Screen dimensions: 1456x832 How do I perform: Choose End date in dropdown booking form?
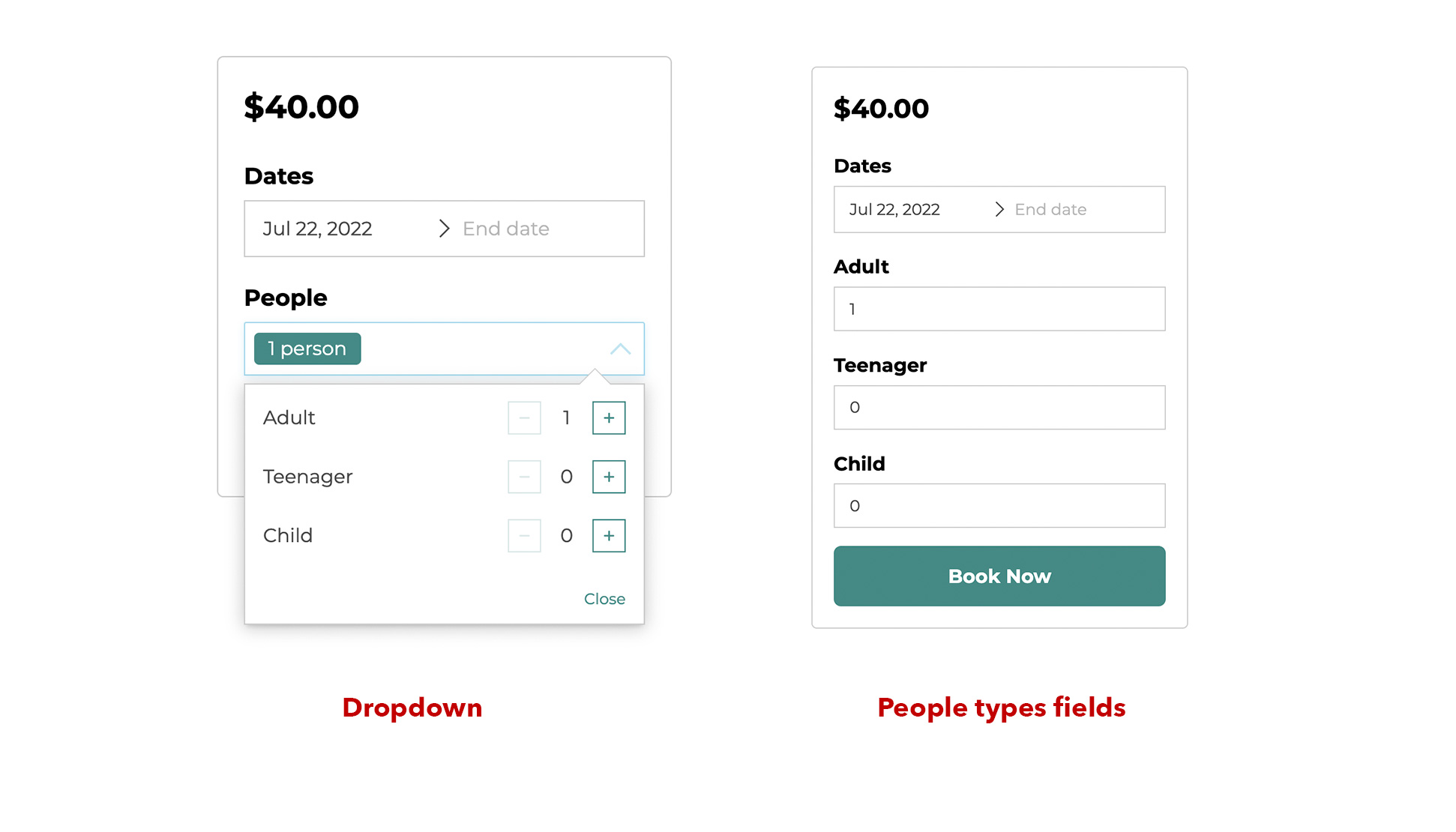(x=506, y=229)
